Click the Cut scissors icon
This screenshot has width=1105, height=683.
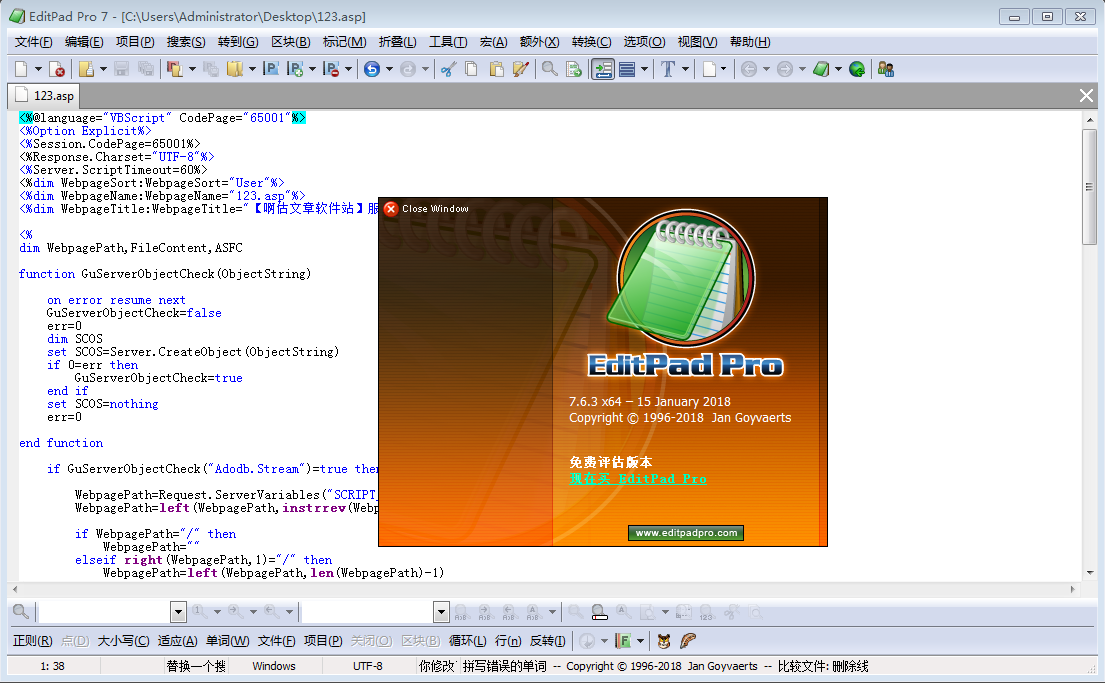(x=448, y=69)
